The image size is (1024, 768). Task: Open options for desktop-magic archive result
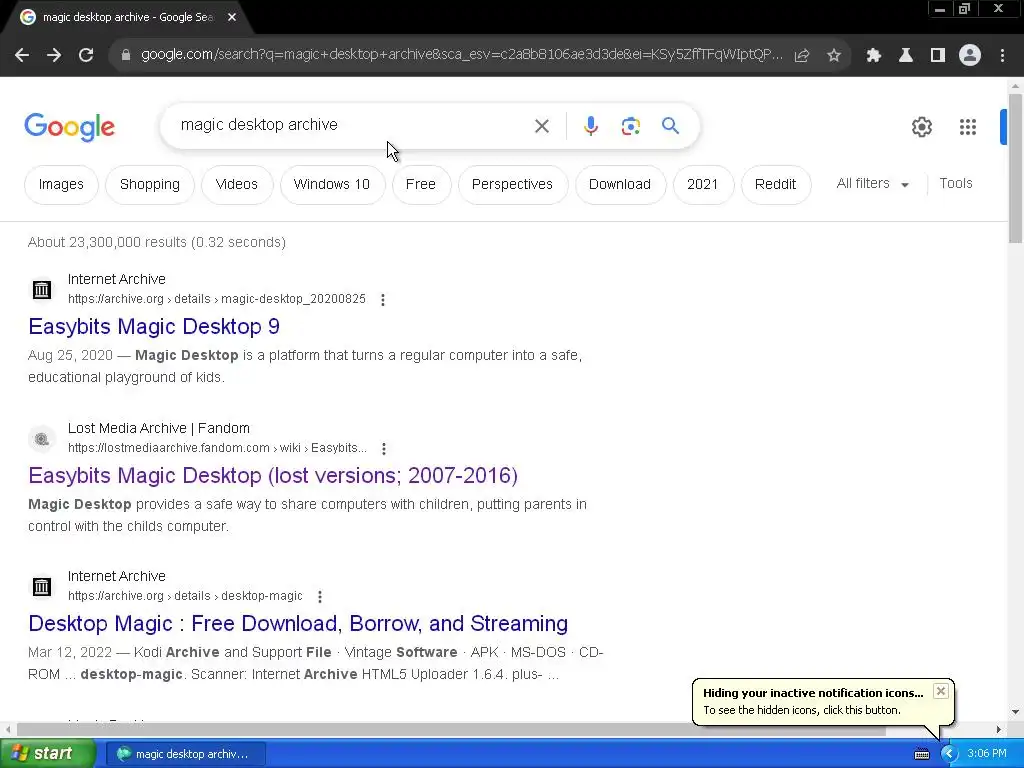coord(319,596)
